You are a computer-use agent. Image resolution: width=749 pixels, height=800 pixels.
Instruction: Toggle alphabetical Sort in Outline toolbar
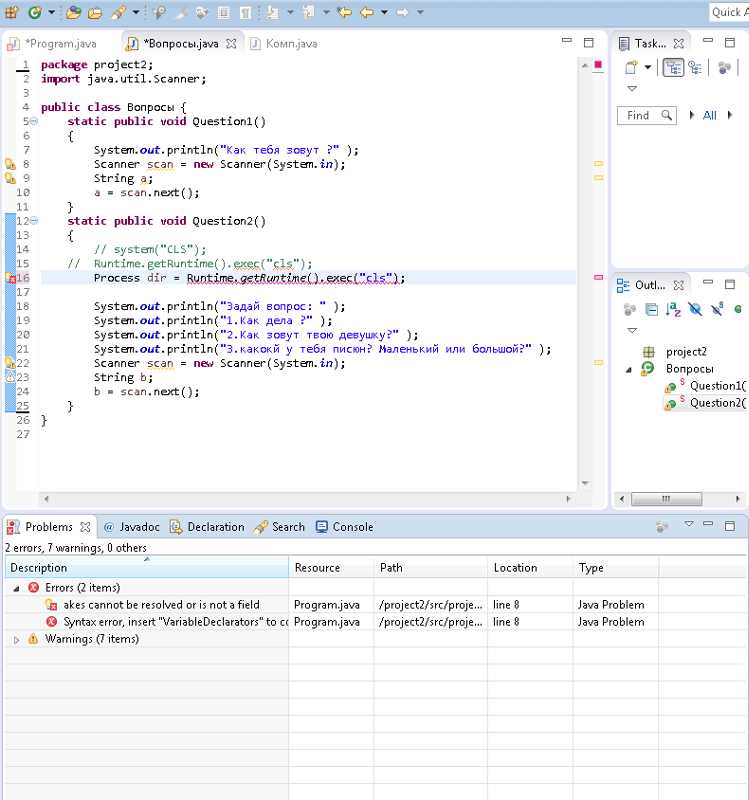(673, 310)
